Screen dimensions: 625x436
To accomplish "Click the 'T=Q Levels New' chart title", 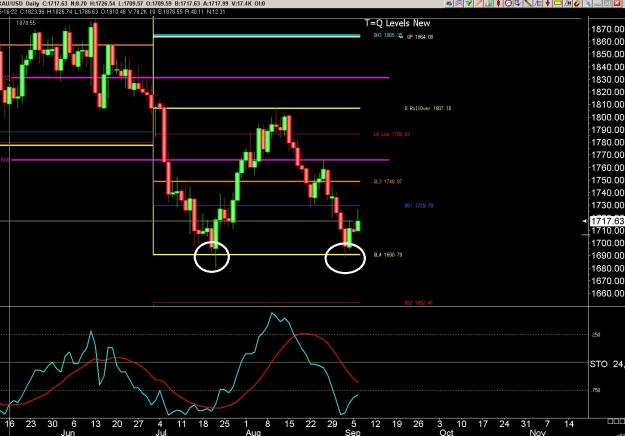I will point(397,23).
